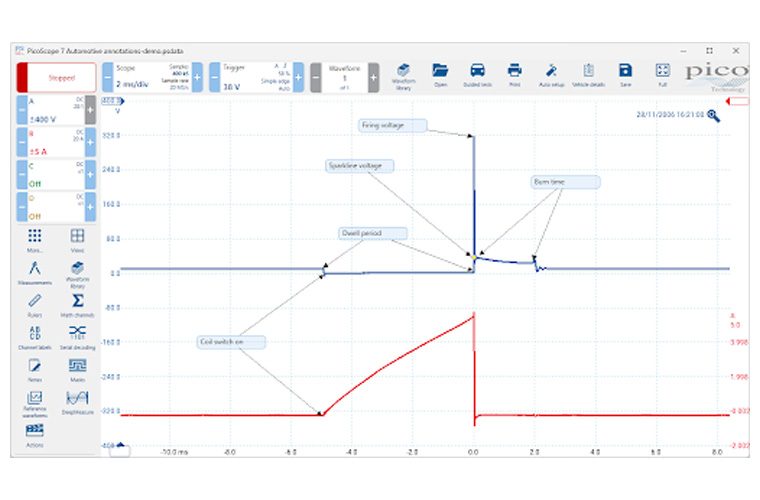Open the More tools menu
Viewport: 760px width, 500px height.
click(35, 239)
